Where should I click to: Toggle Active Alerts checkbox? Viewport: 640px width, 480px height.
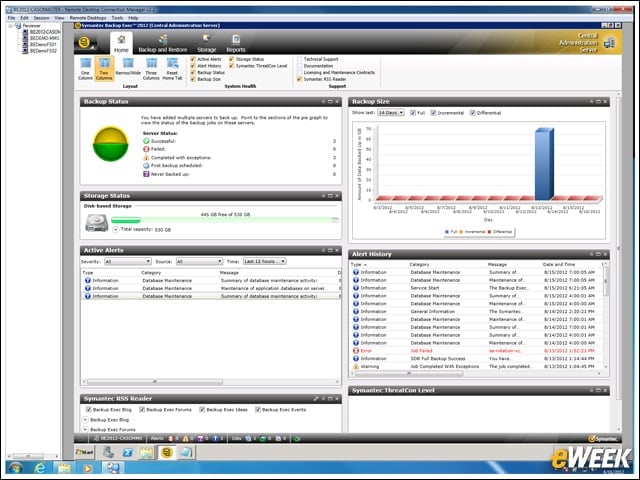(193, 59)
